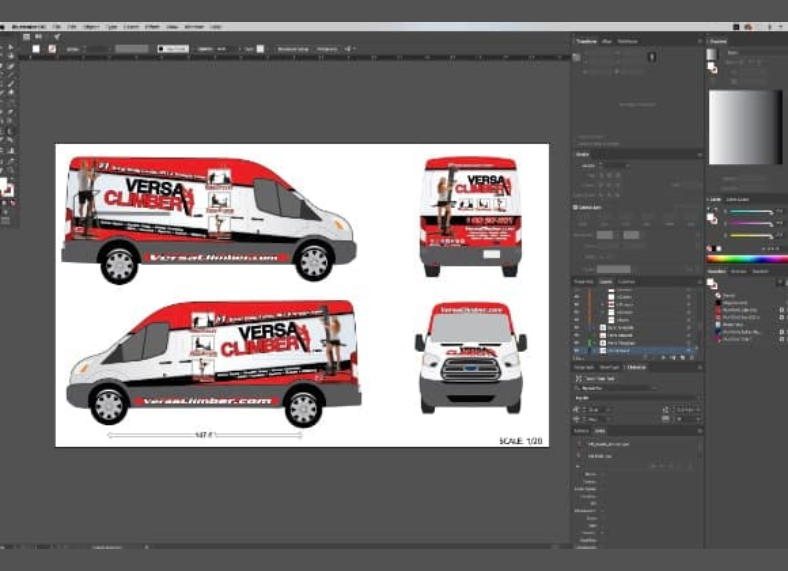Toggle eye of layer just above selected layer
The width and height of the screenshot is (788, 571).
(576, 343)
